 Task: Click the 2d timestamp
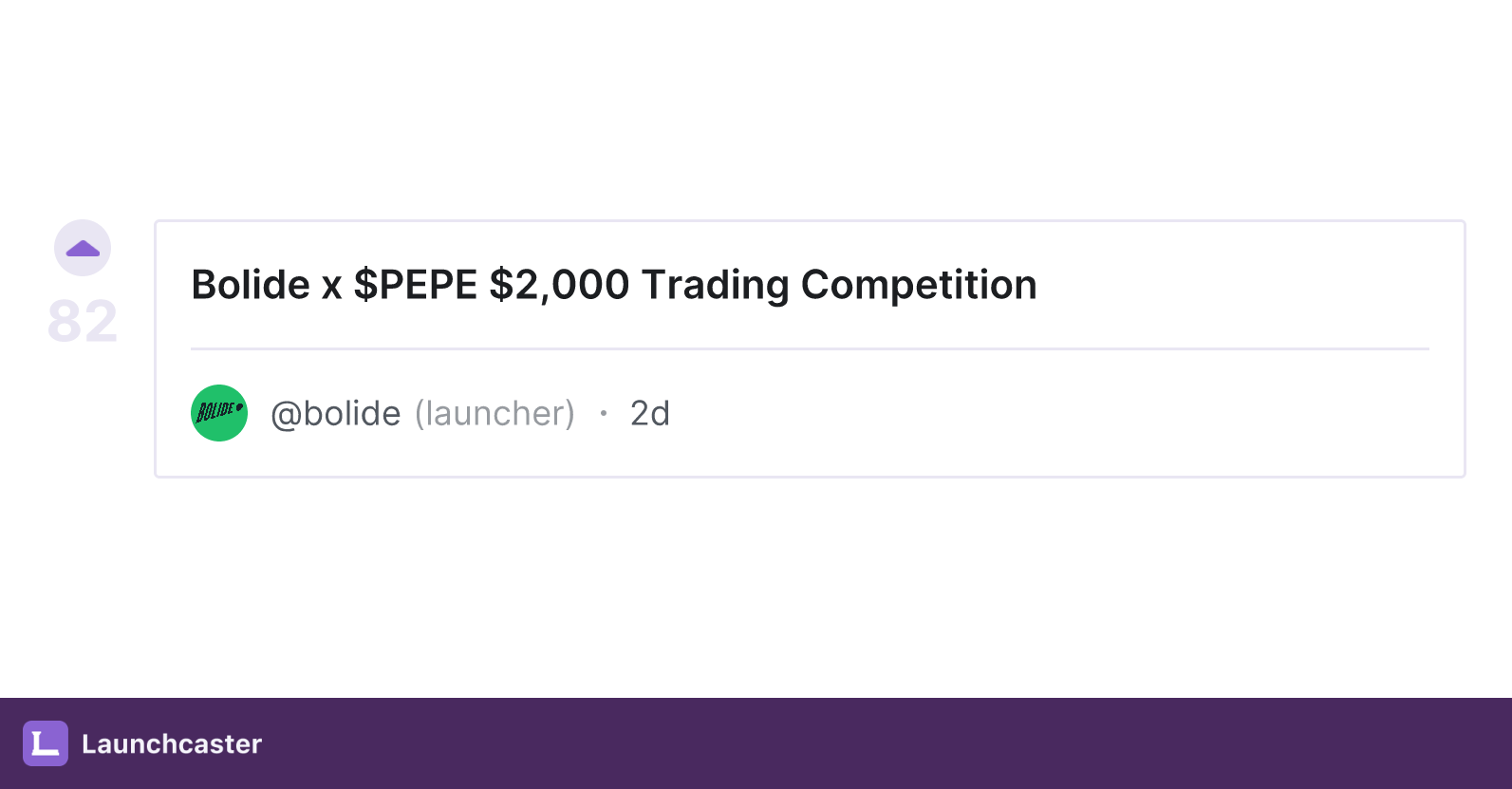coord(650,414)
